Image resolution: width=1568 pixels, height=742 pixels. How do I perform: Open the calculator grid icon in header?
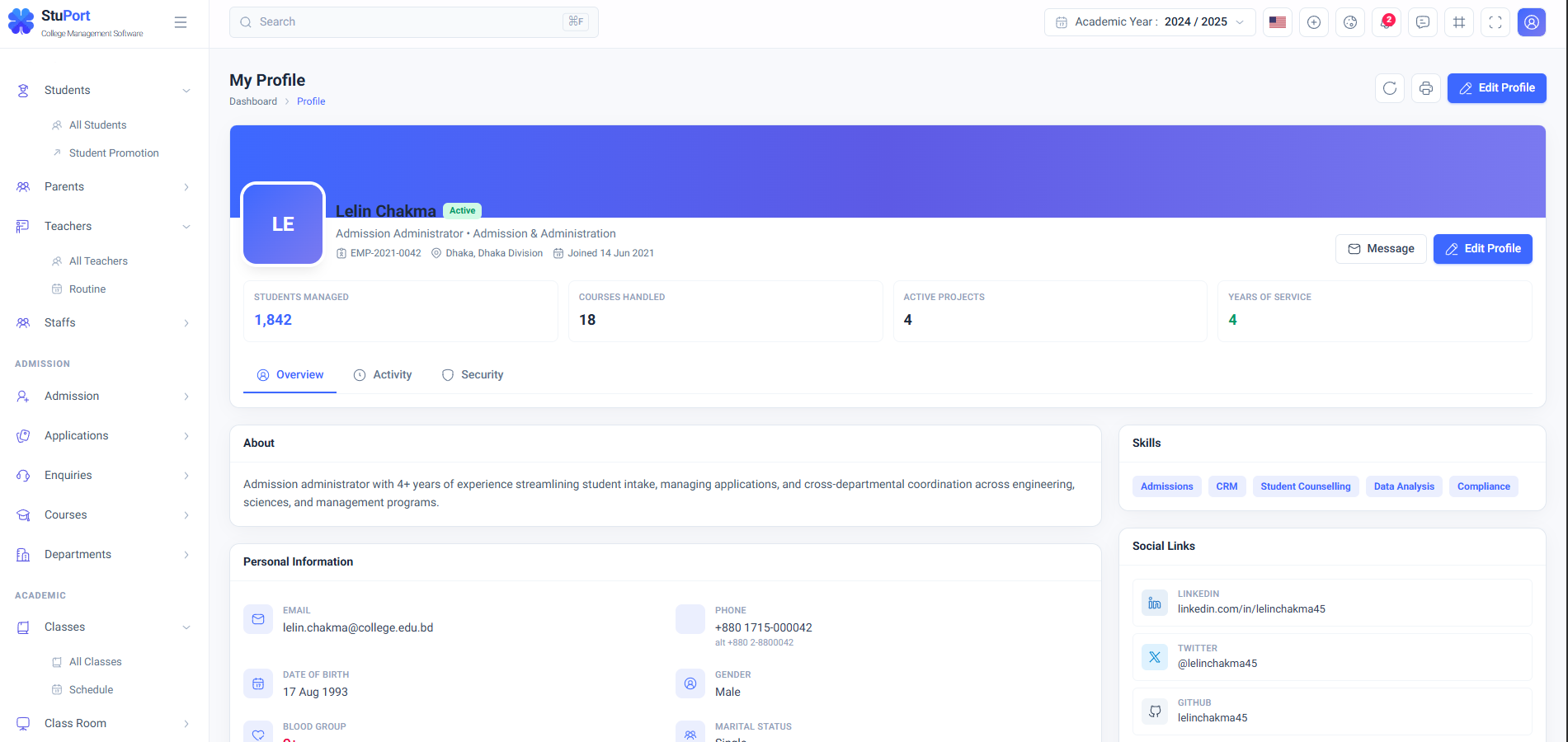(x=1459, y=22)
